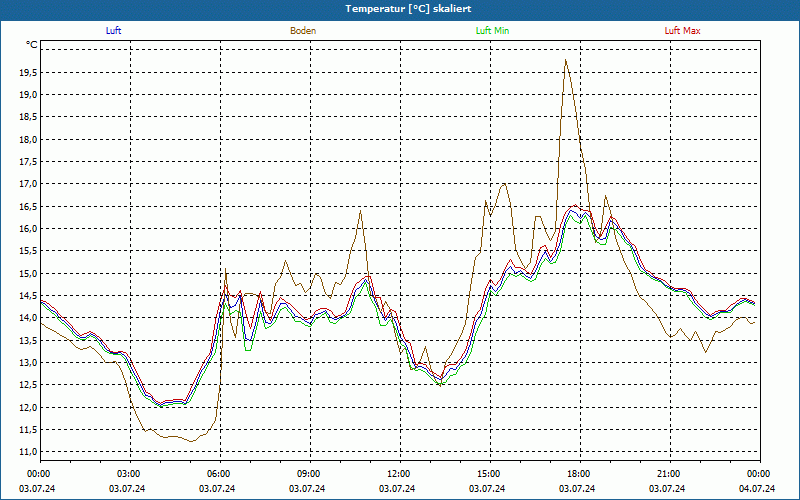Click the 11,0 y-axis value

28,452
